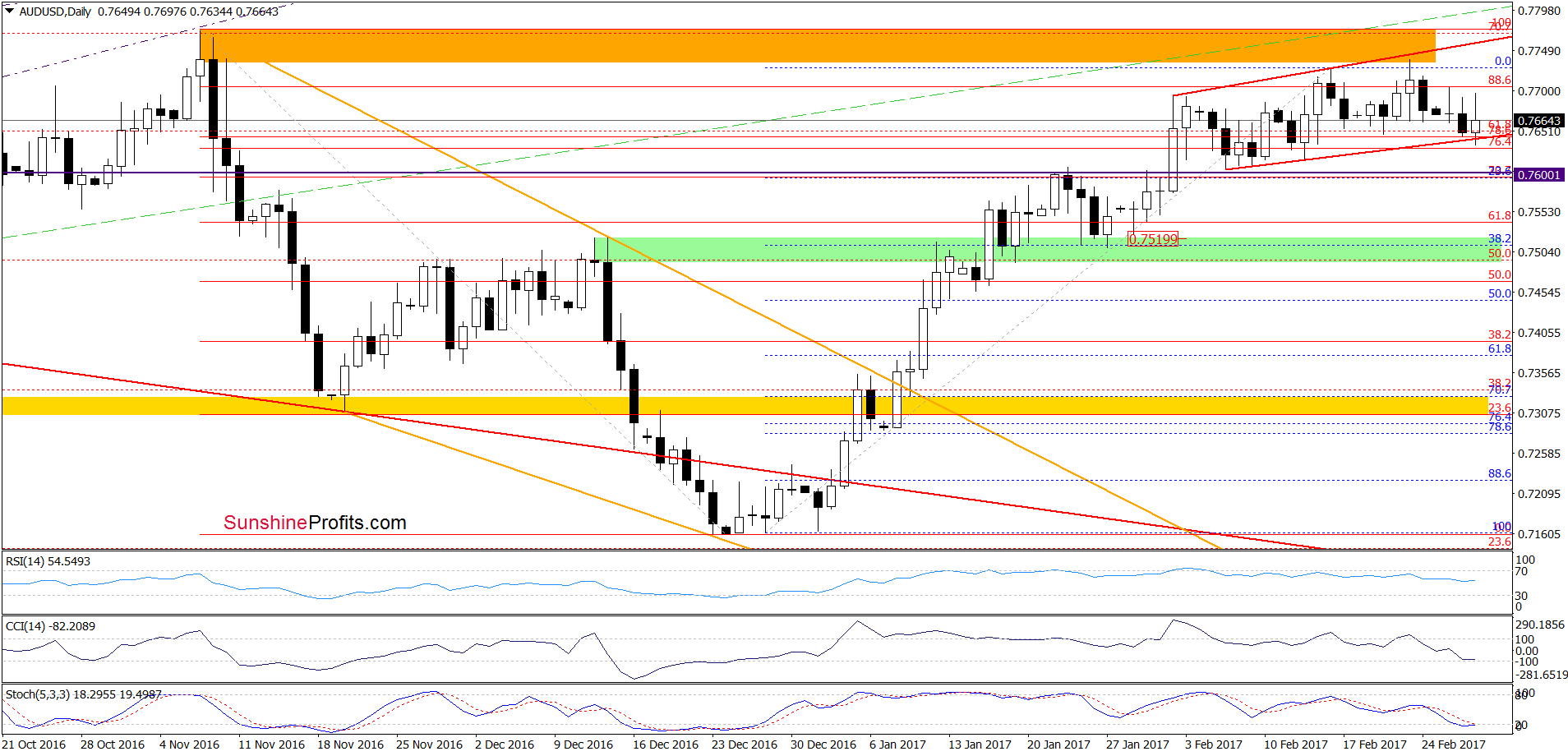Click the 0.75530 price axis value
Image resolution: width=1568 pixels, height=756 pixels.
pos(1538,212)
